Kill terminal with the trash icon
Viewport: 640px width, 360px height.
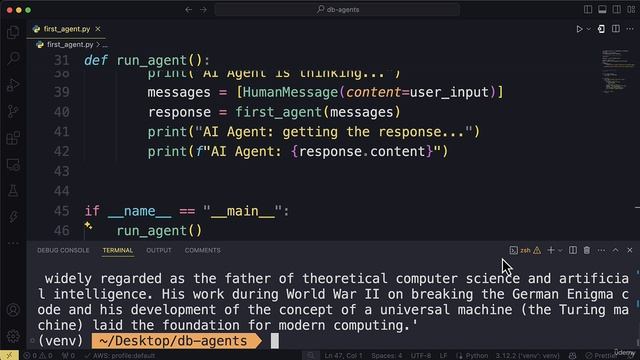[x=587, y=250]
